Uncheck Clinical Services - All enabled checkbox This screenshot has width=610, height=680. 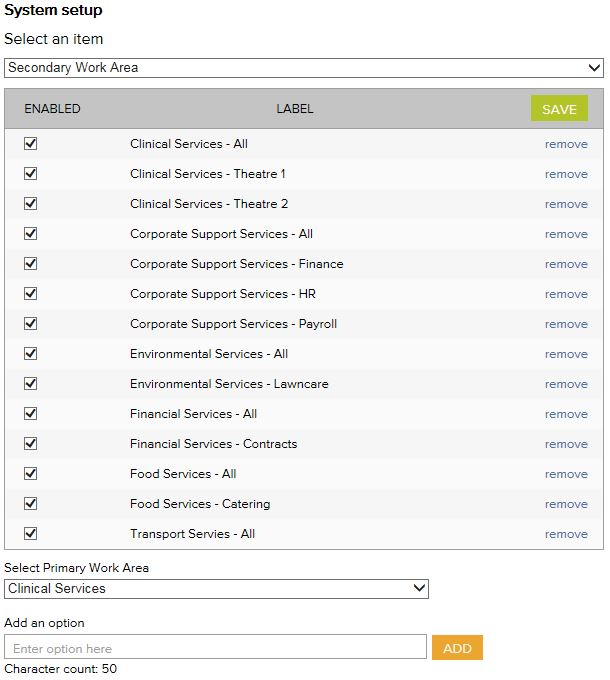30,144
